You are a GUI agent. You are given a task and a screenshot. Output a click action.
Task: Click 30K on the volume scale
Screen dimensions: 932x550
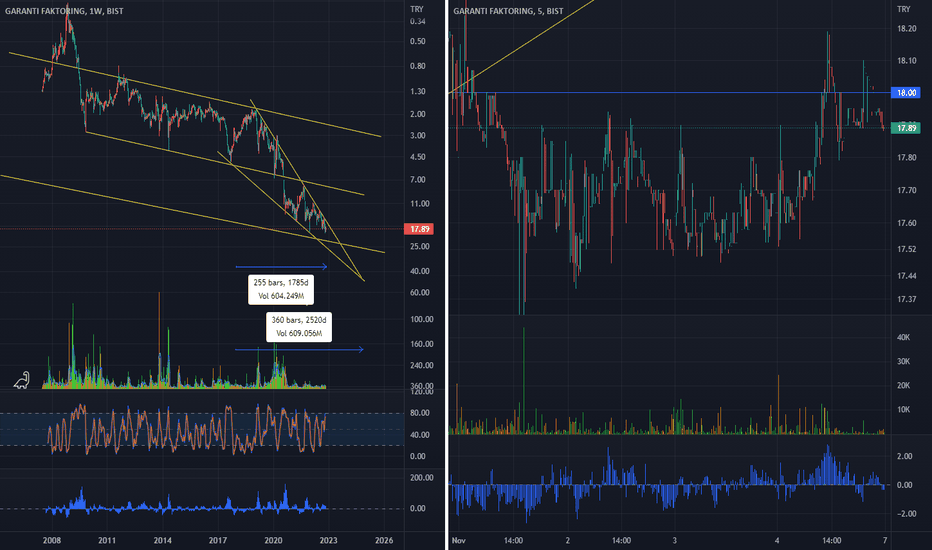[903, 362]
